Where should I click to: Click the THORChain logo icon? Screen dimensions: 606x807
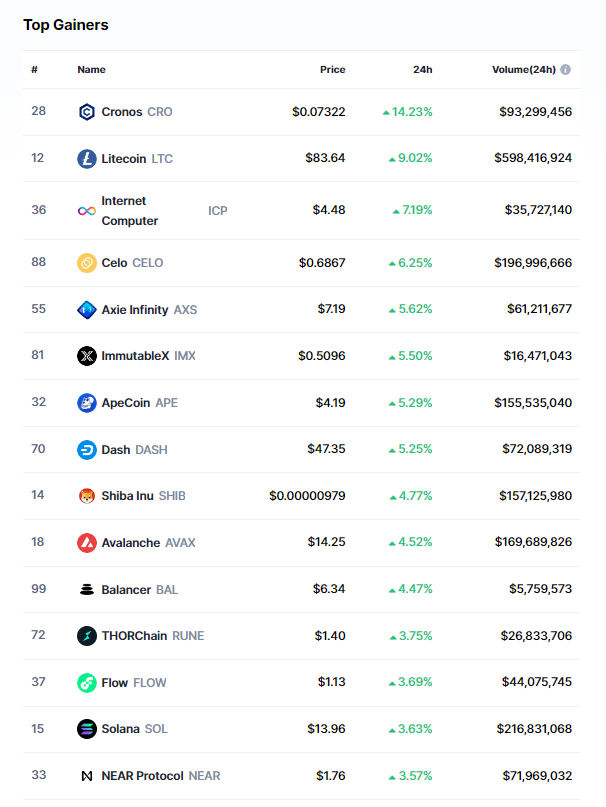(87, 636)
